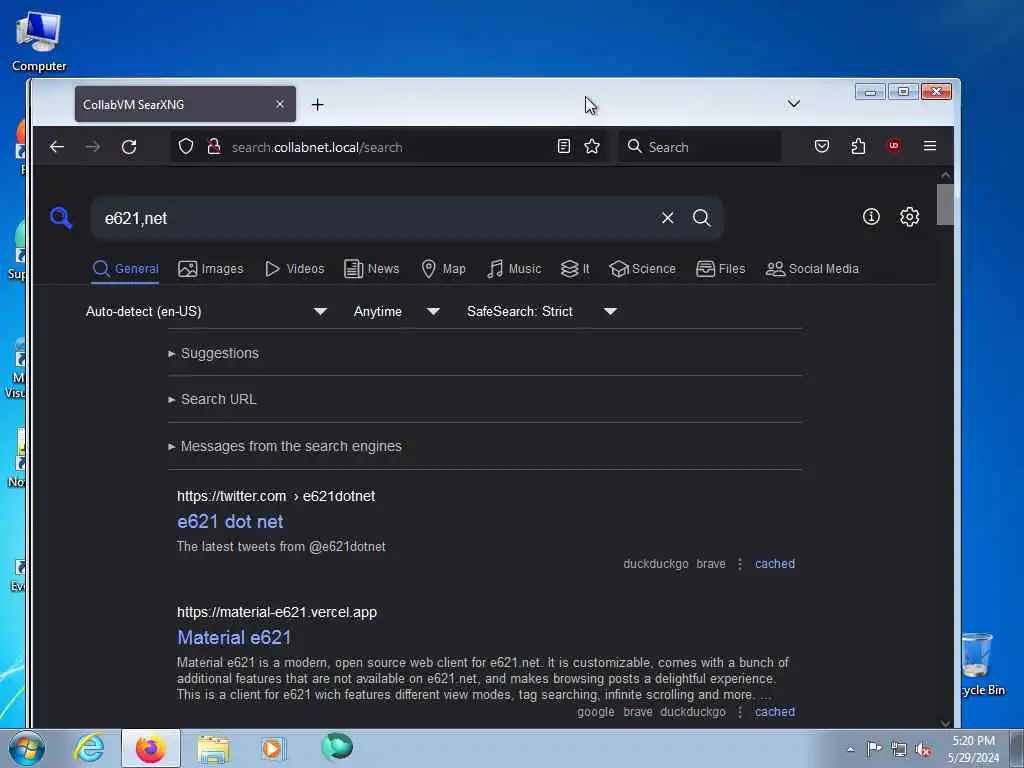1024x768 pixels.
Task: Open the Pocket save icon
Action: coord(822,146)
